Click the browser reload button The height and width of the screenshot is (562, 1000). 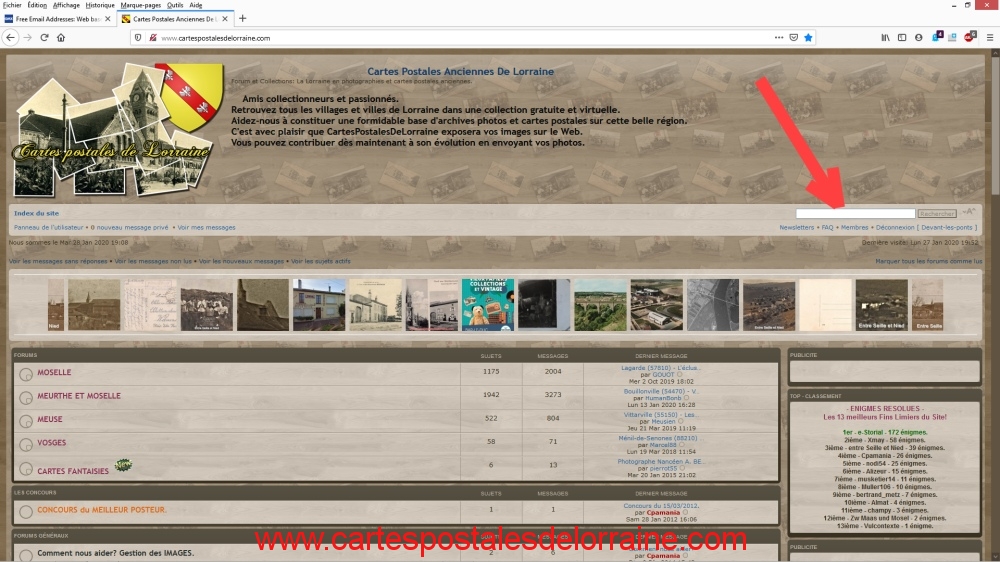click(44, 37)
